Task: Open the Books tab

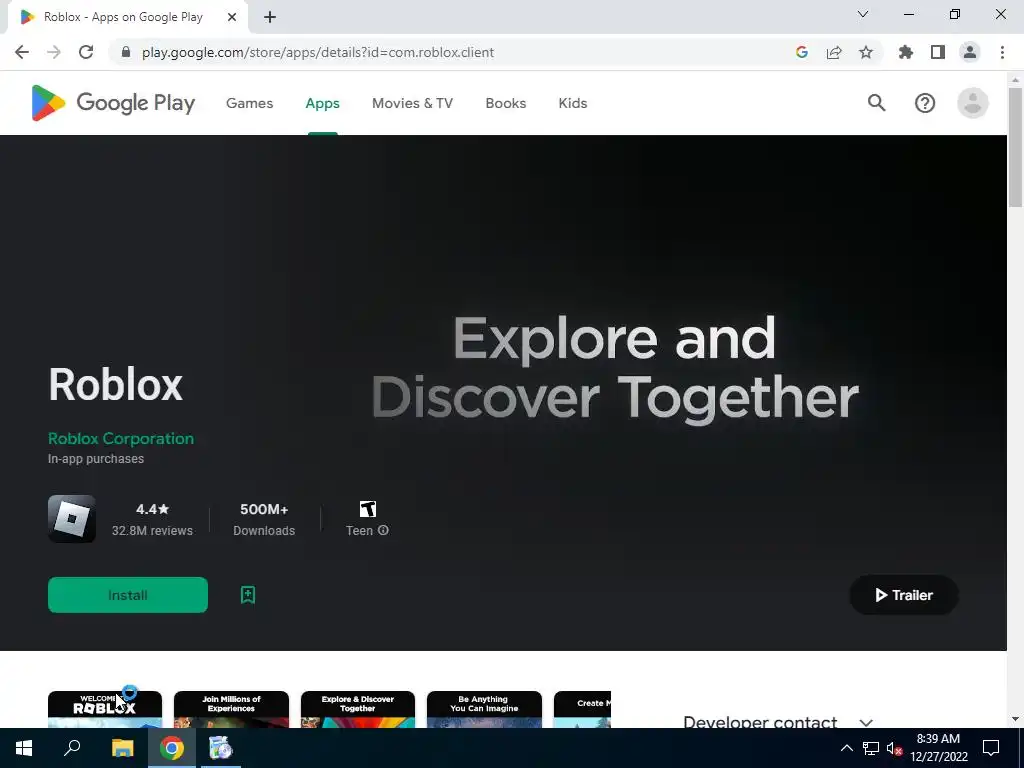Action: click(x=505, y=103)
